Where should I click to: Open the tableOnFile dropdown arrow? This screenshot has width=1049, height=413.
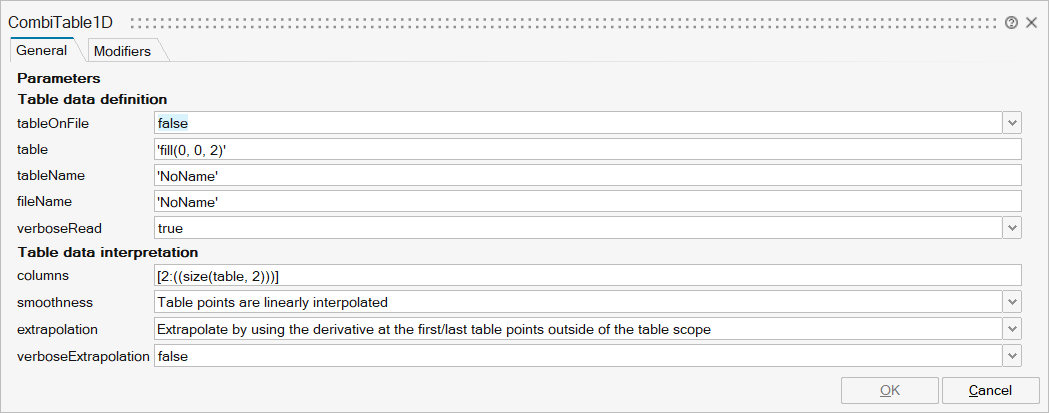1012,123
